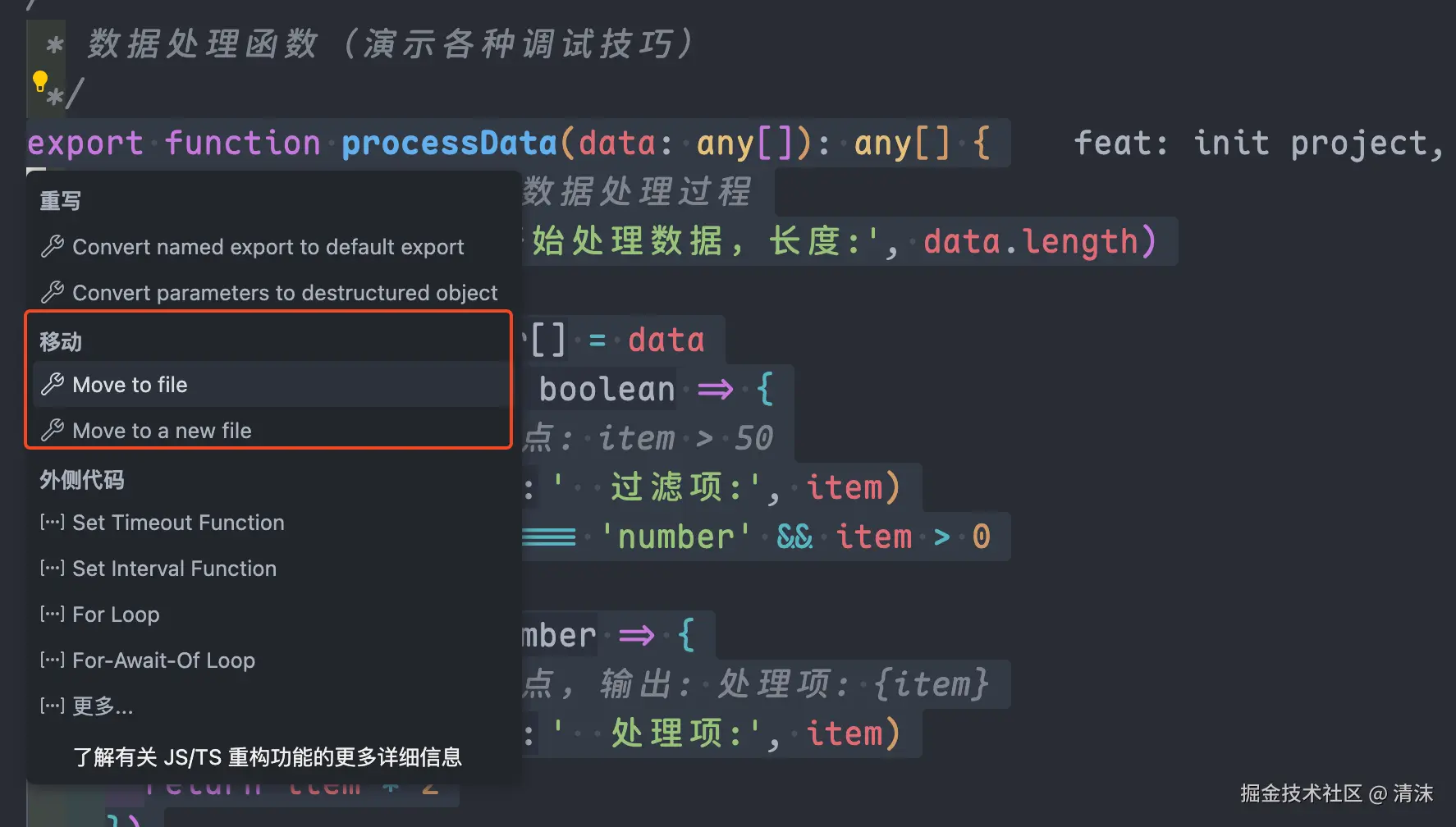
Task: Choose Move to a new file
Action: click(162, 431)
